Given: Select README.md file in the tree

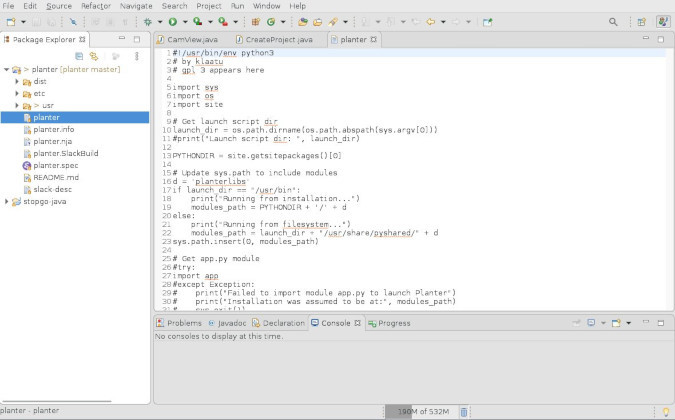Looking at the screenshot, I should [x=55, y=177].
